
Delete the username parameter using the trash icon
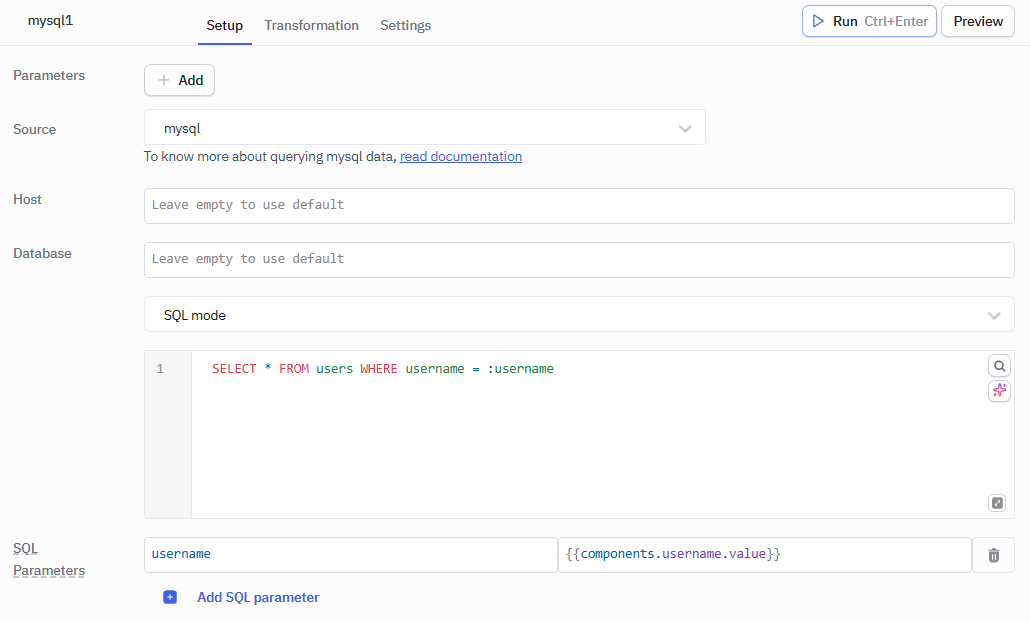[x=993, y=554]
